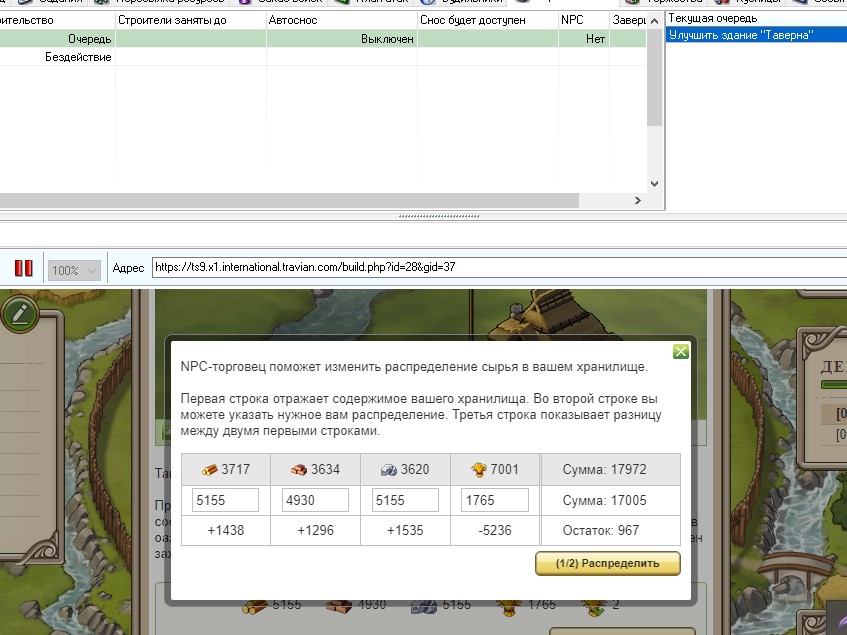This screenshot has width=847, height=635.
Task: Click the red pause button
Action: pyautogui.click(x=23, y=268)
